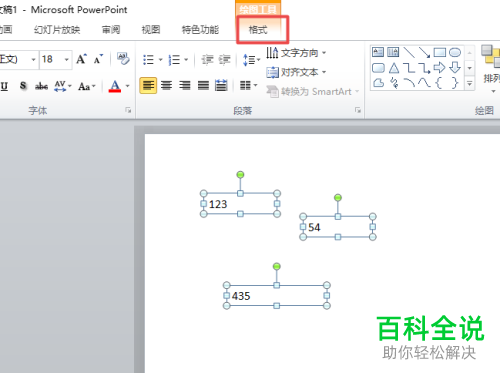Open the font size dropdown arrow

[67, 60]
